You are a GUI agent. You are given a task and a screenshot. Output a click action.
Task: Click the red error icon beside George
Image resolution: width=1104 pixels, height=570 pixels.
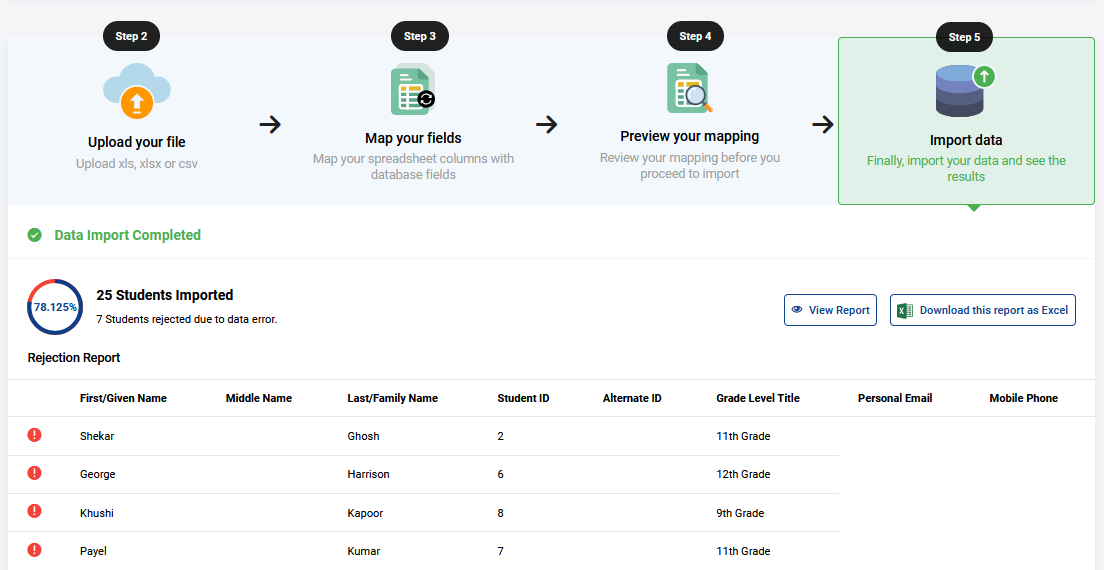tap(34, 473)
